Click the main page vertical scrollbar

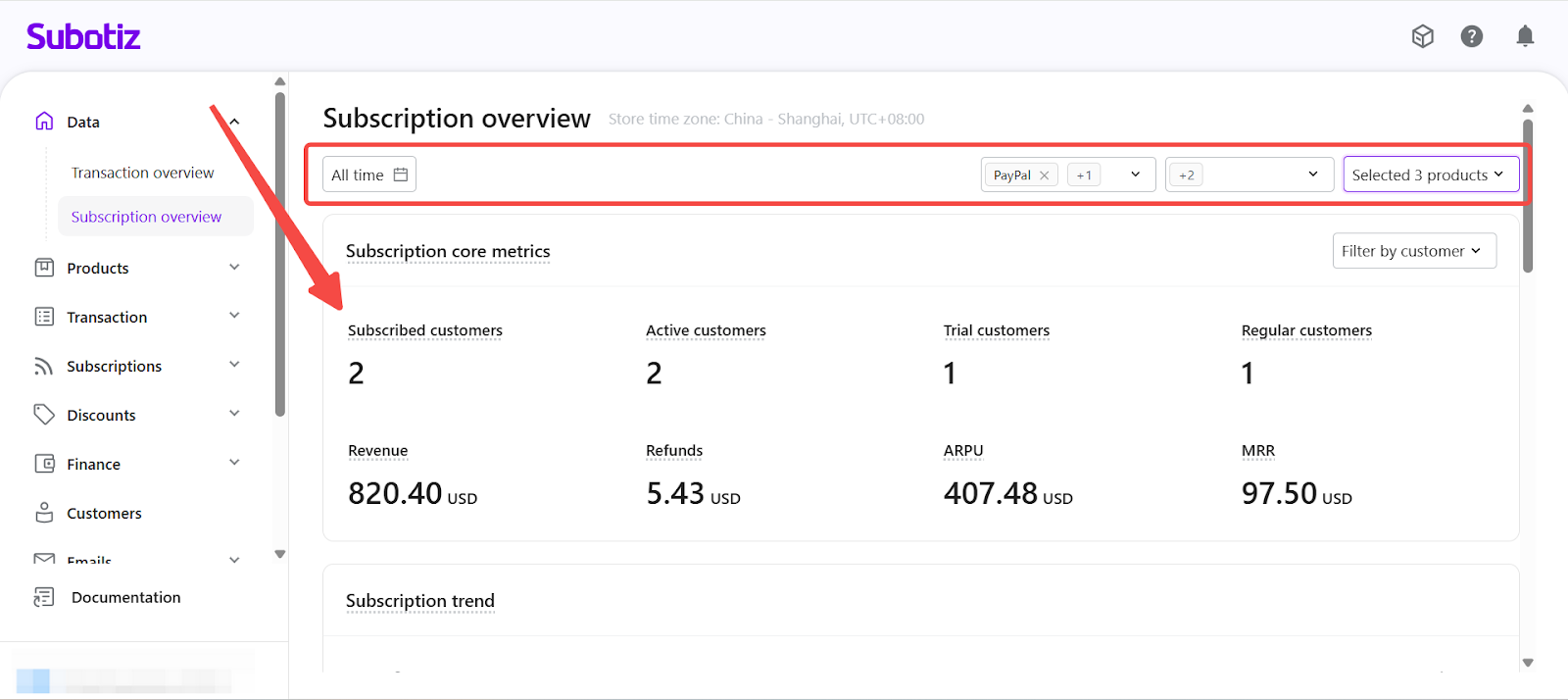point(1527,196)
